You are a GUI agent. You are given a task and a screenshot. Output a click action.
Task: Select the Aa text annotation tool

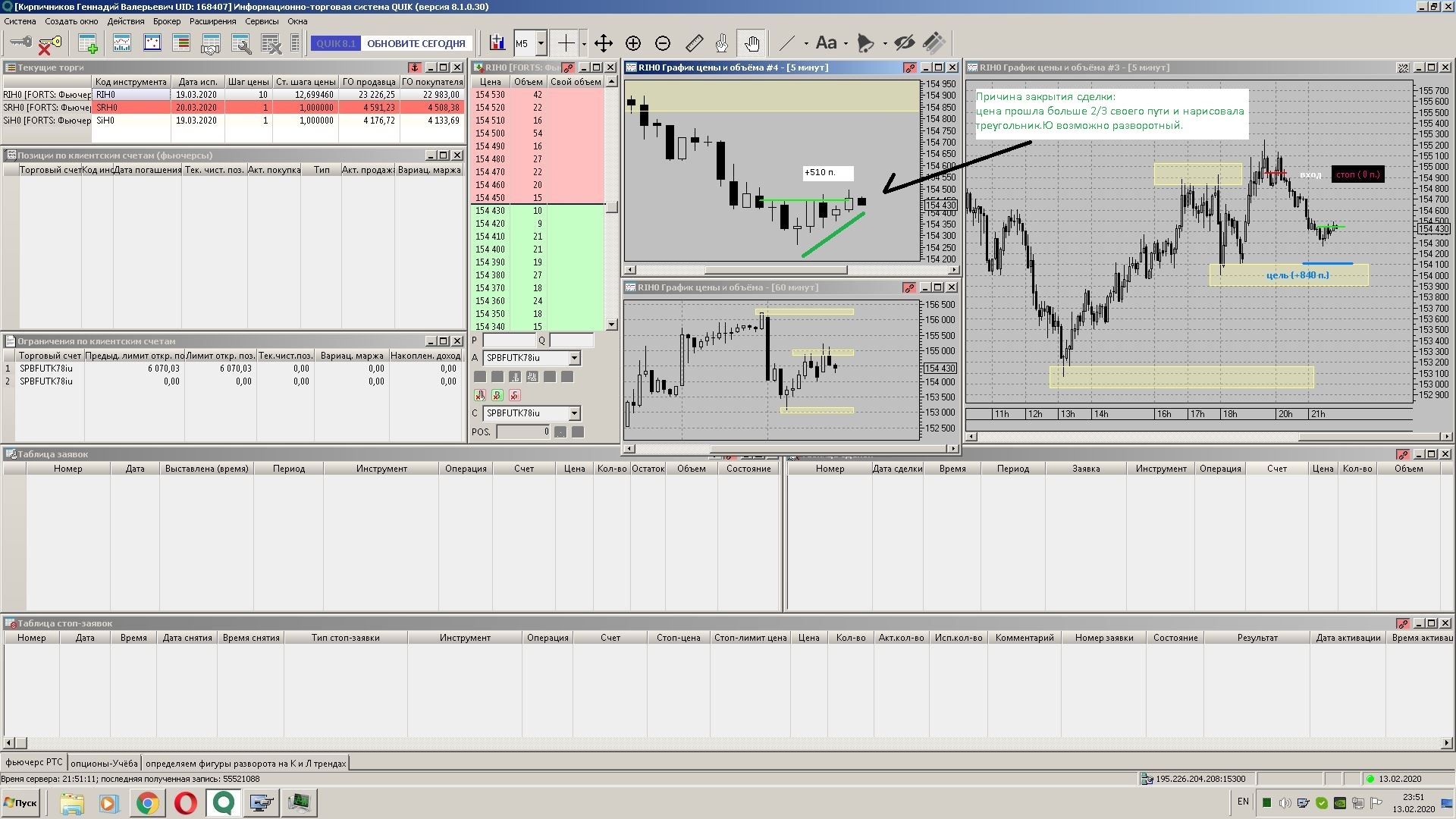[x=826, y=43]
